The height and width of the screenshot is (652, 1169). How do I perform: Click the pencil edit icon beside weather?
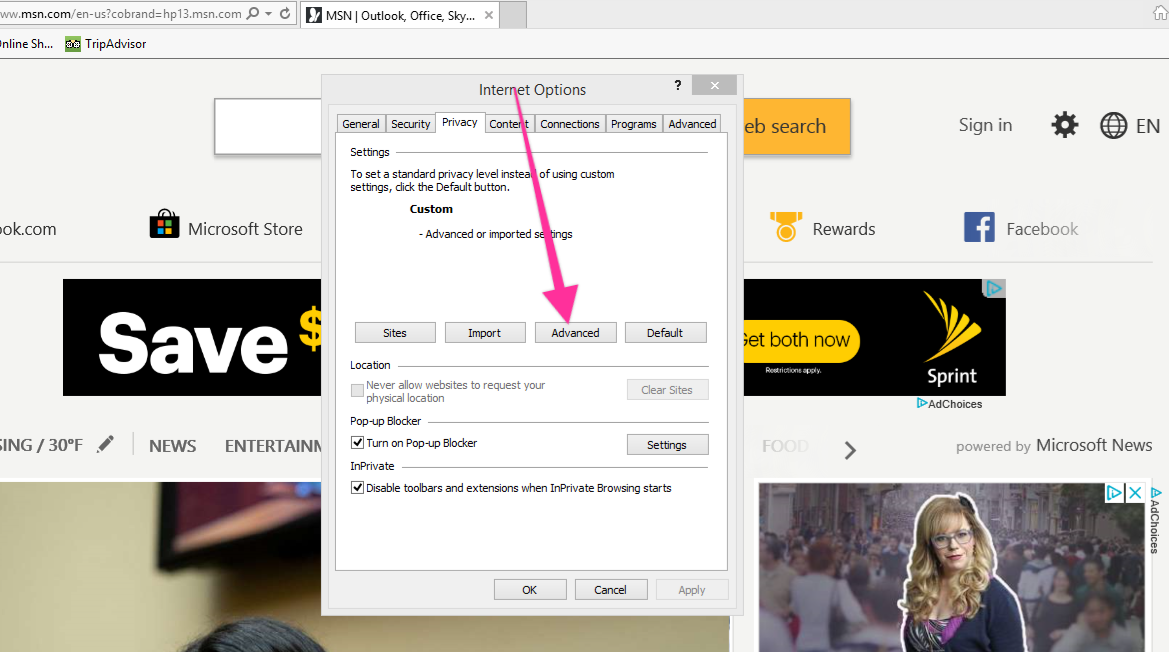click(106, 444)
